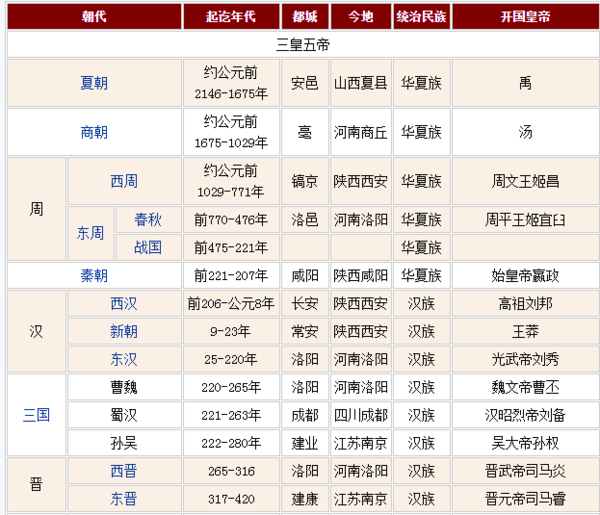Click the 光武帝刘秀 cell
The height and width of the screenshot is (515, 600).
(526, 359)
